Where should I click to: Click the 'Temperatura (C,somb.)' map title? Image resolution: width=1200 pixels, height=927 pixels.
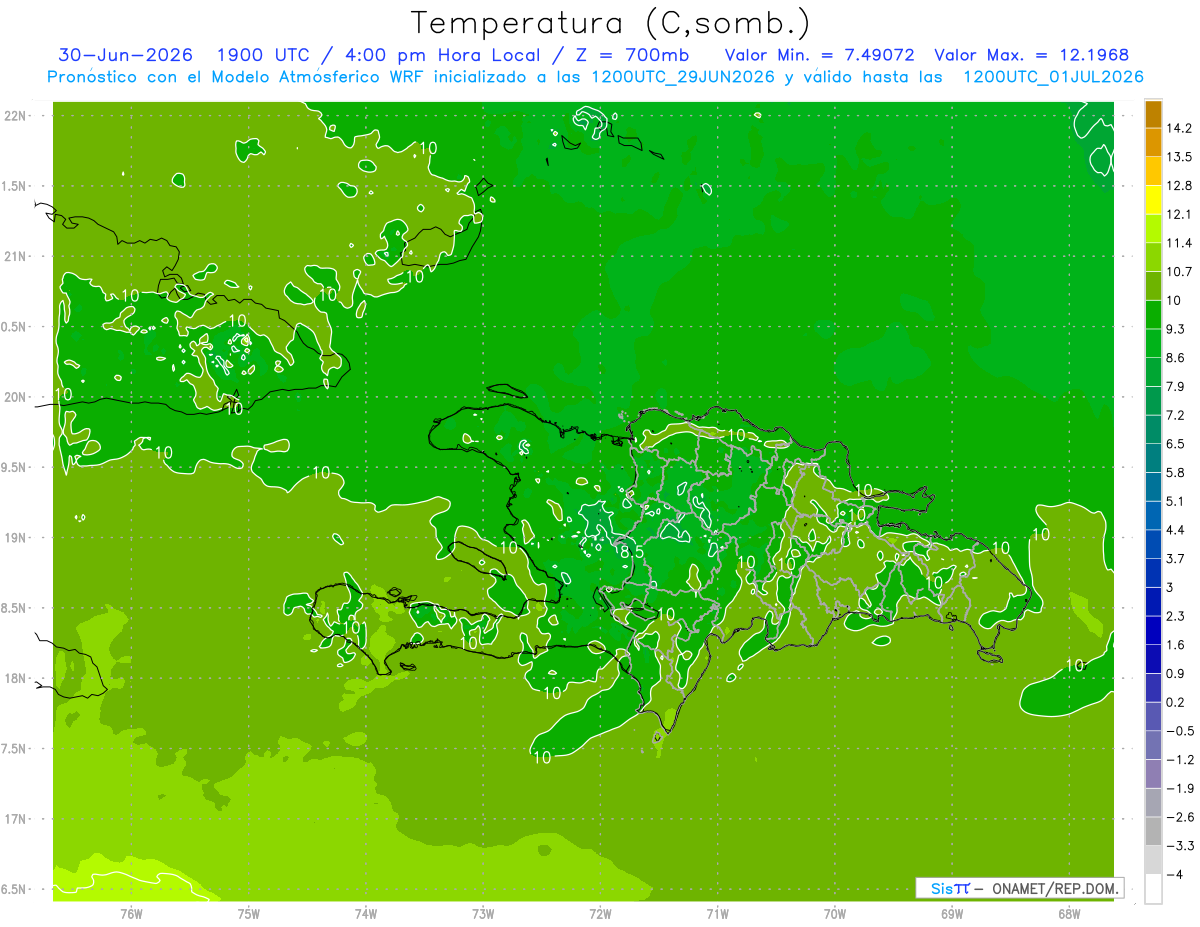tap(610, 23)
